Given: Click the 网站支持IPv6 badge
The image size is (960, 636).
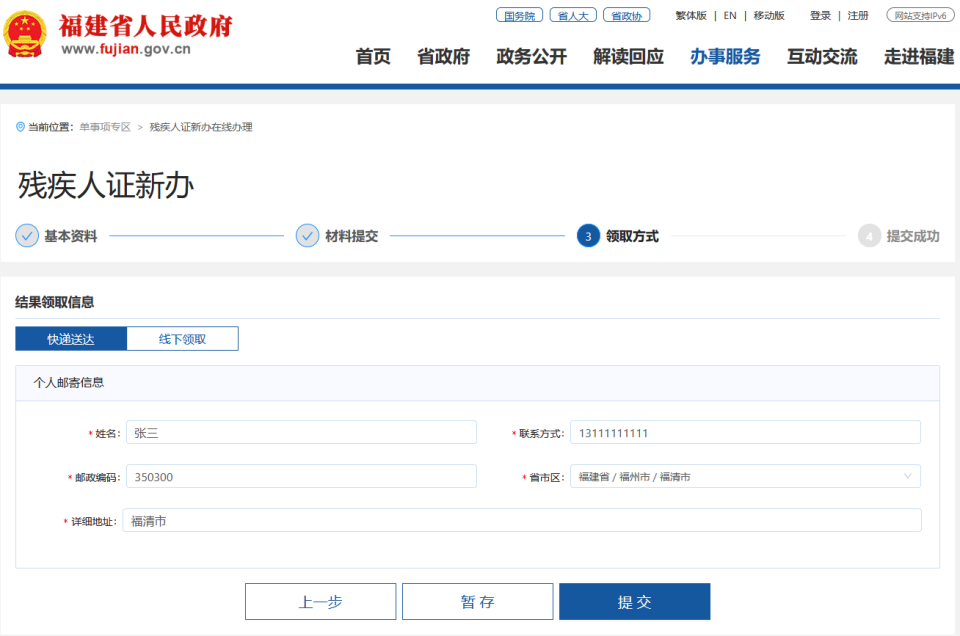Looking at the screenshot, I should [920, 15].
